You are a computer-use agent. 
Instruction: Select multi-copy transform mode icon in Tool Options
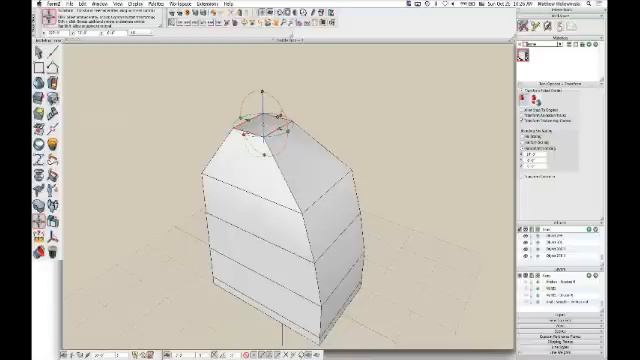[x=535, y=100]
